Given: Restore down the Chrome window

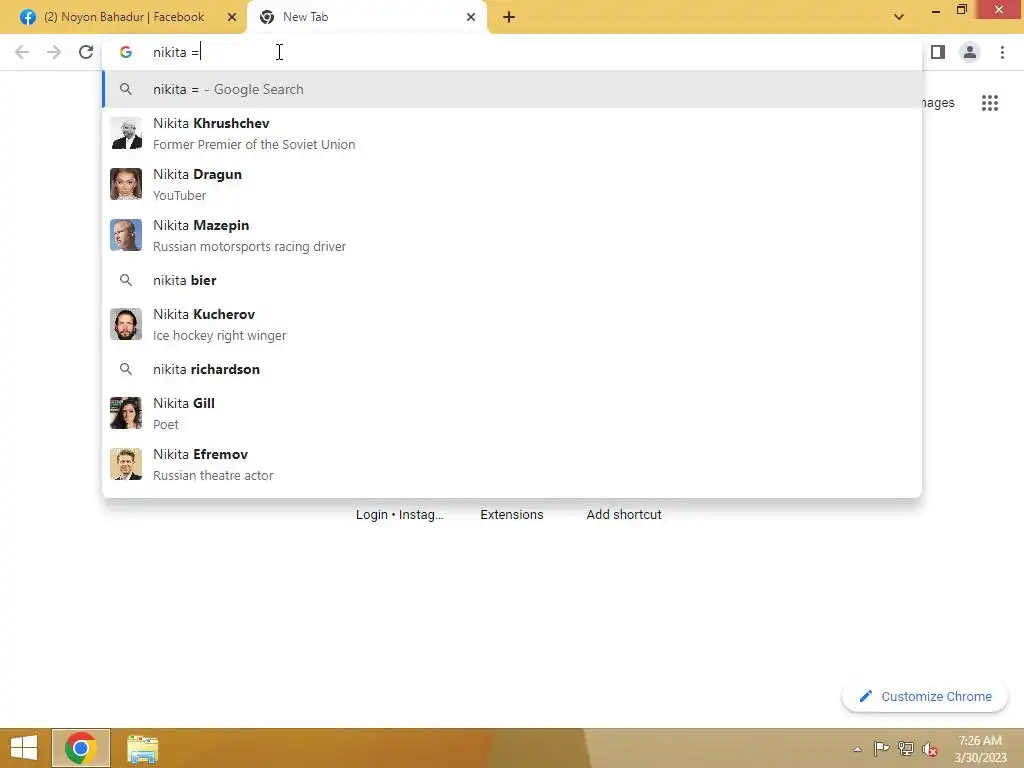Looking at the screenshot, I should coord(961,10).
